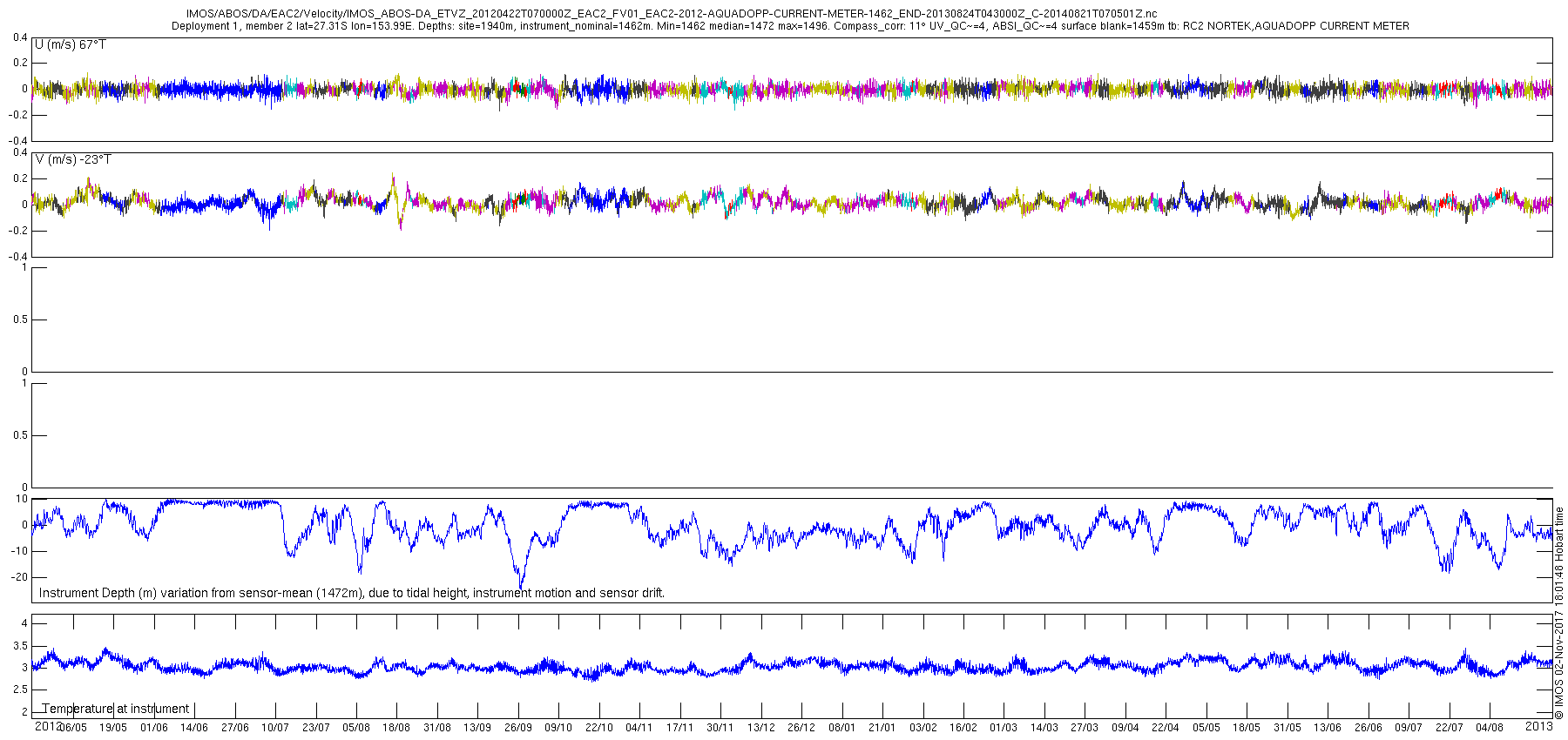
Task: Select the 16/02 date tick label
Action: 963,728
